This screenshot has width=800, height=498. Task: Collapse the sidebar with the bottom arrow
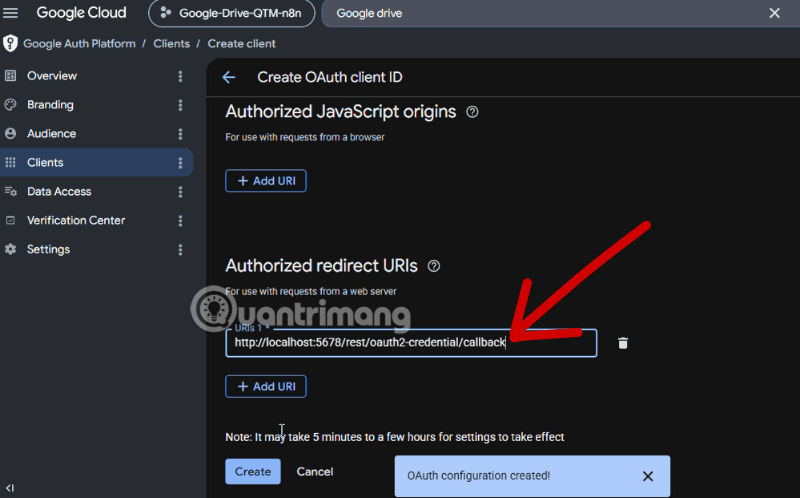[x=10, y=488]
